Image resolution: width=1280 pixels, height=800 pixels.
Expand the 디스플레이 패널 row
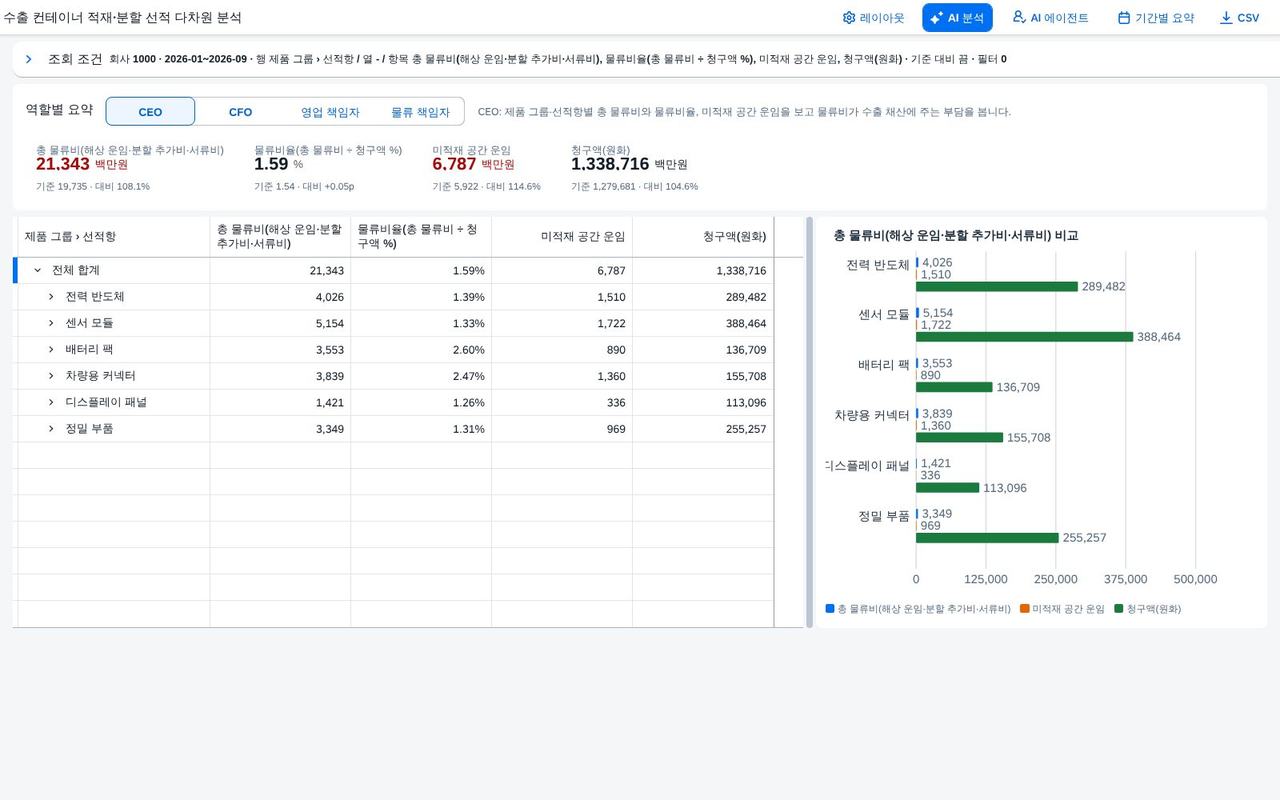tap(51, 402)
